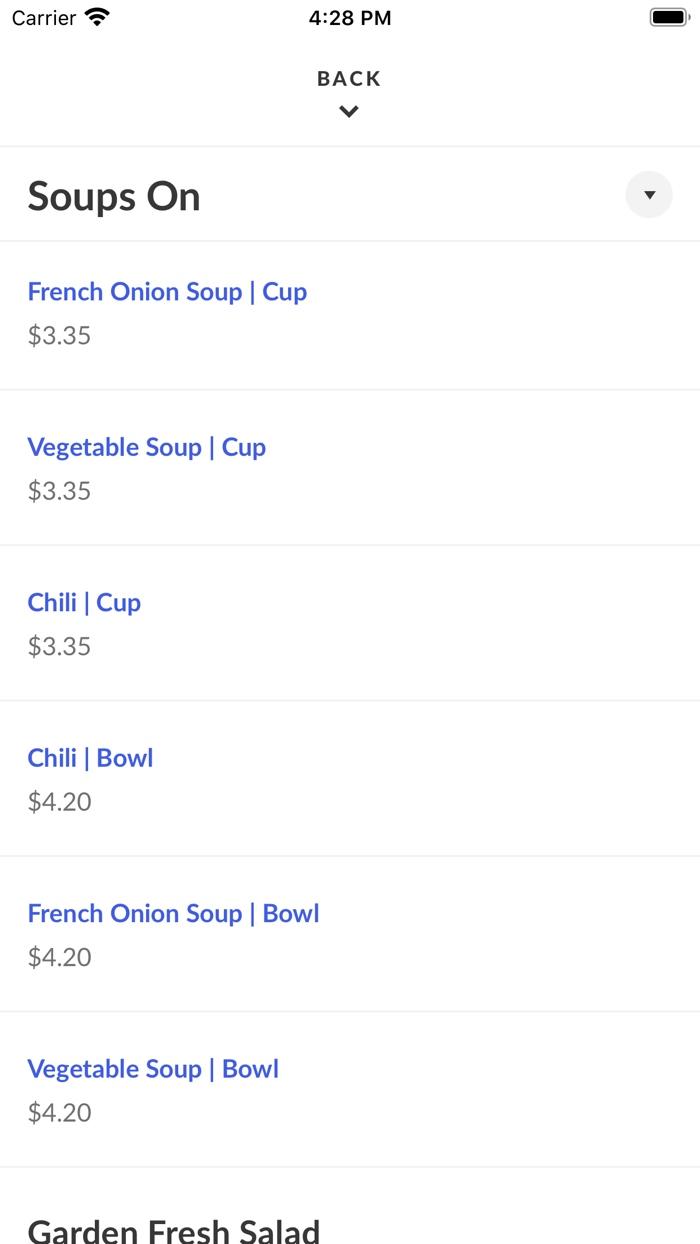Tap the $3.35 price under French Onion Soup Cup
Image resolution: width=700 pixels, height=1244 pixels.
pos(59,336)
